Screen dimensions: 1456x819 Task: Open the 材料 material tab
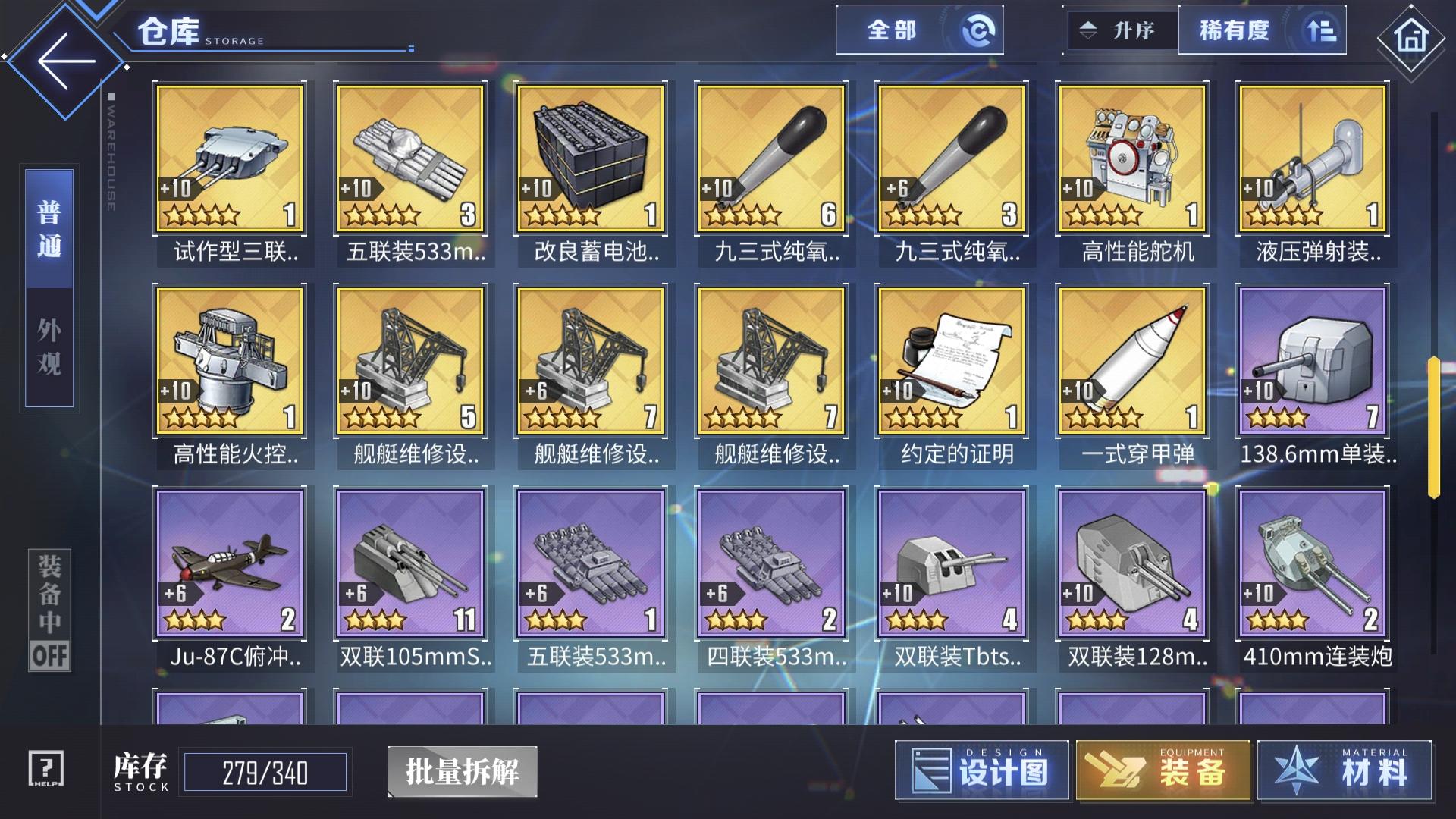click(1345, 770)
